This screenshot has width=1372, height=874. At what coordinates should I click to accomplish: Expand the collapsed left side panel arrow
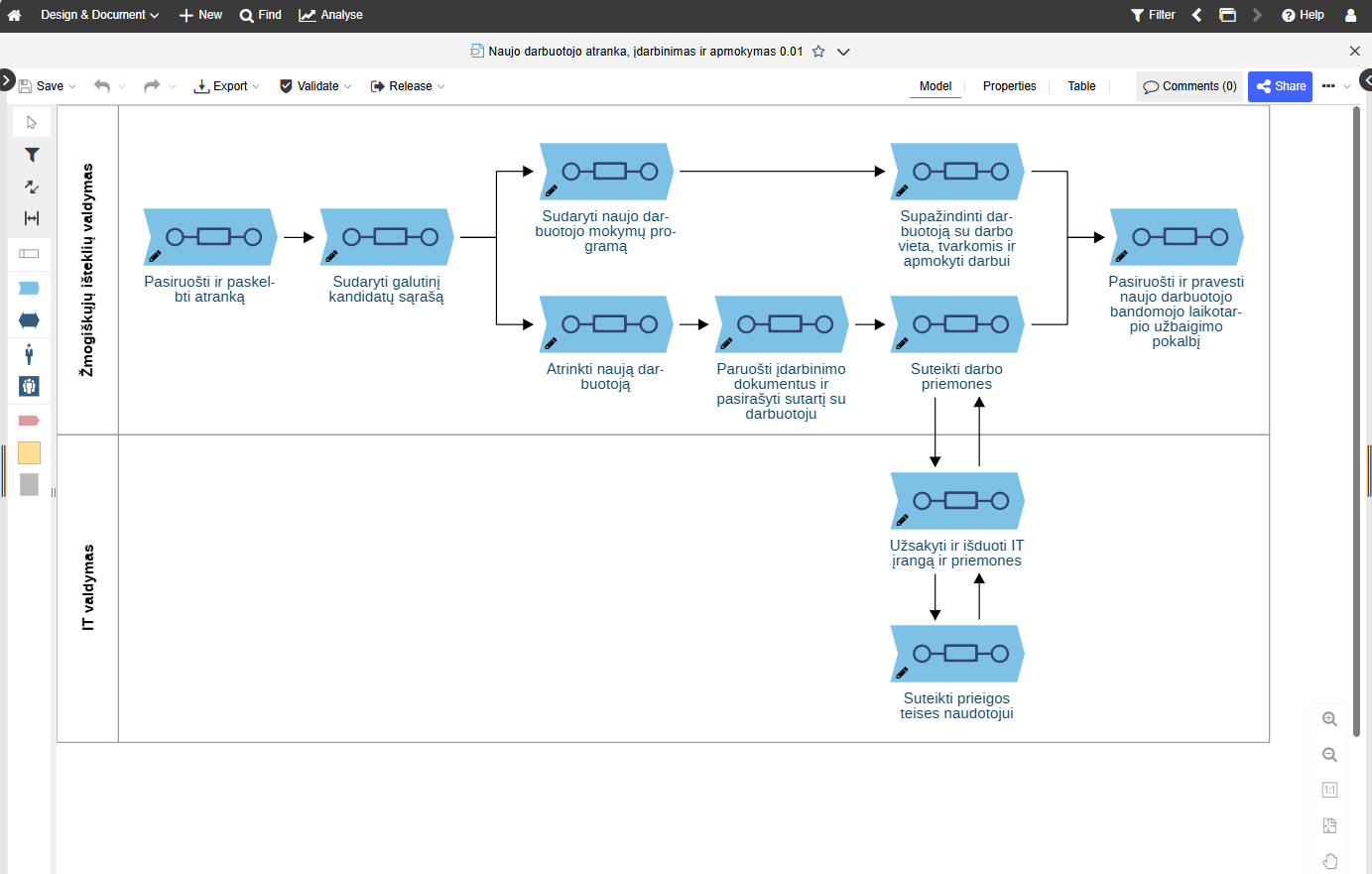click(x=6, y=80)
